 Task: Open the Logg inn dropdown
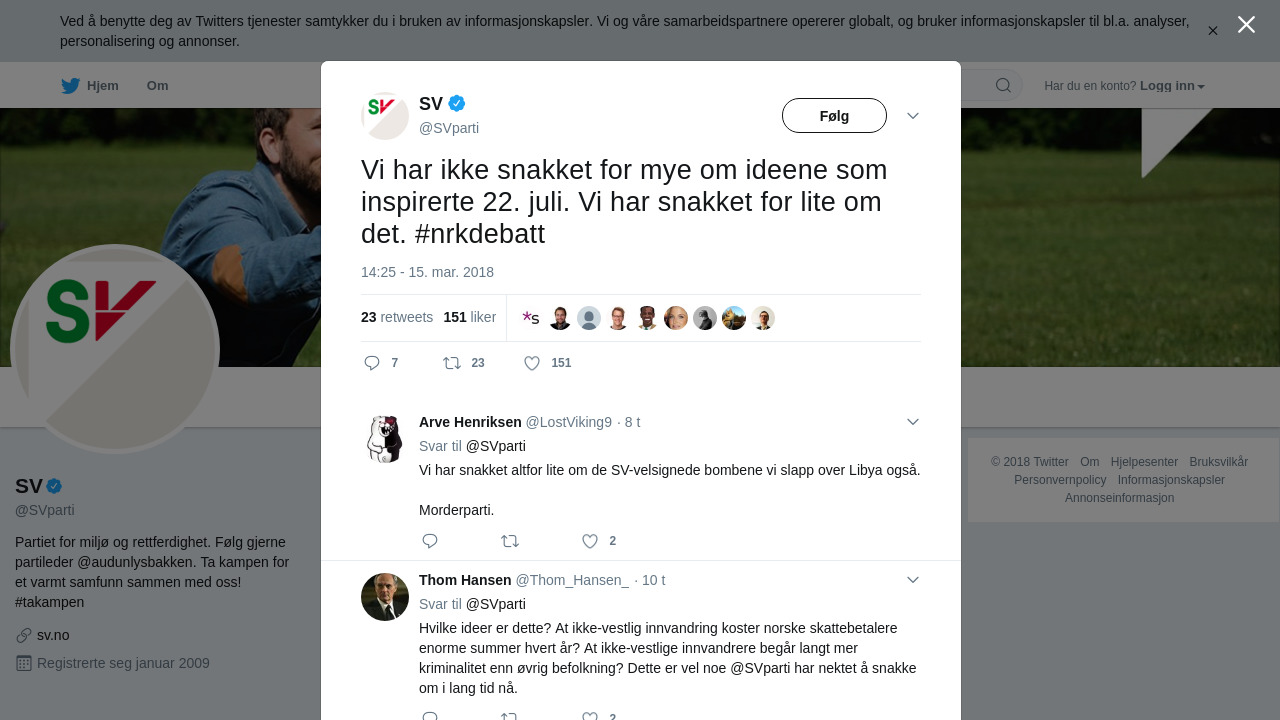1172,86
